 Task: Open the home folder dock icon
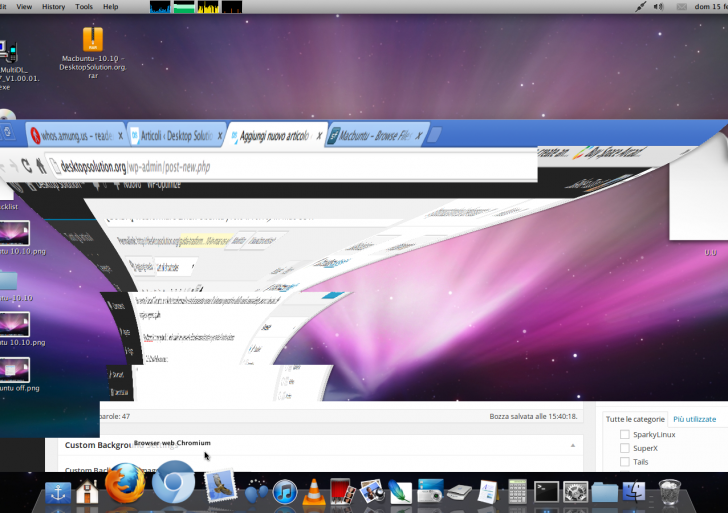(x=87, y=492)
